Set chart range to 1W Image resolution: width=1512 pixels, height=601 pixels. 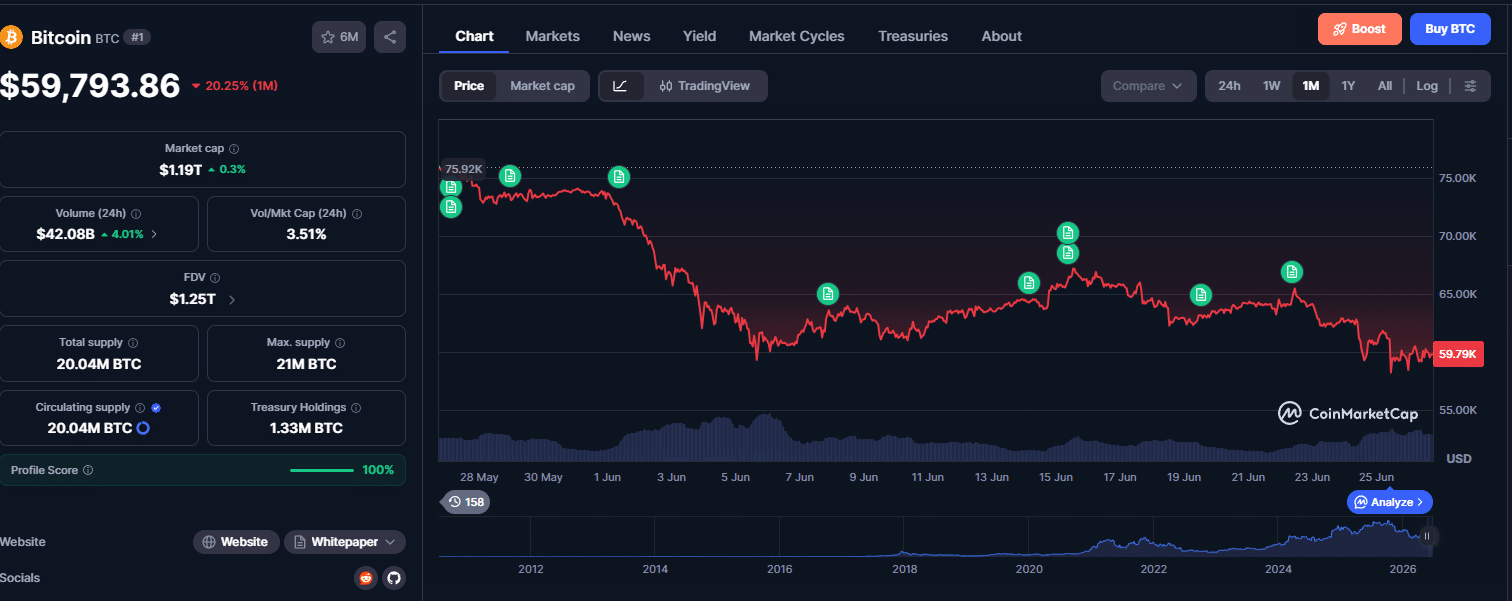(1271, 86)
